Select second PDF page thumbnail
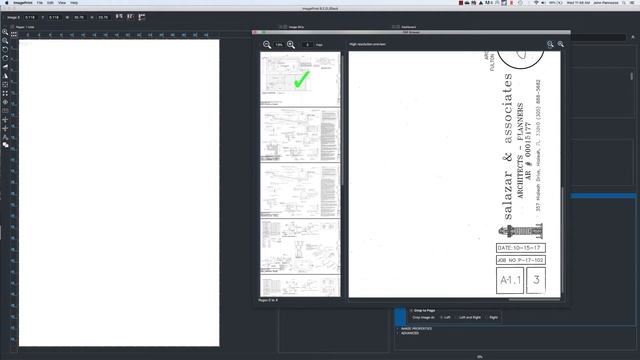 pos(300,135)
